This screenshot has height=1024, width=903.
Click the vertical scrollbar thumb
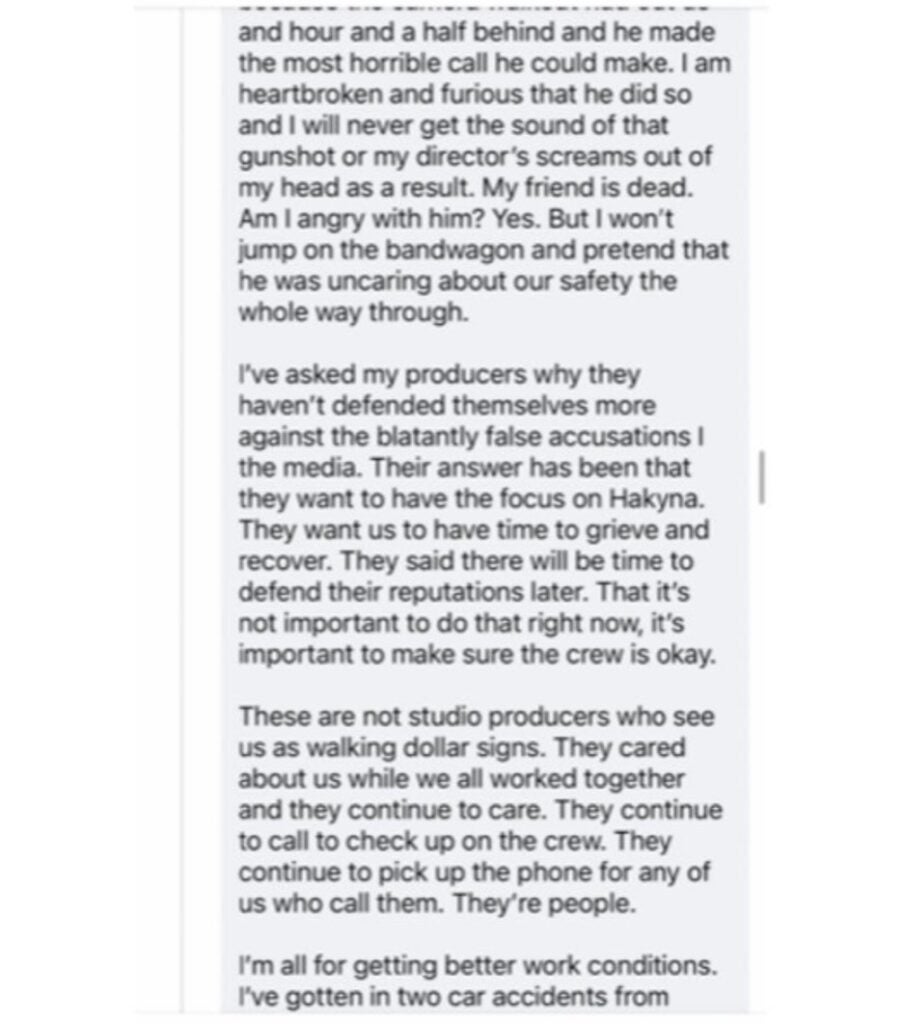coord(761,477)
